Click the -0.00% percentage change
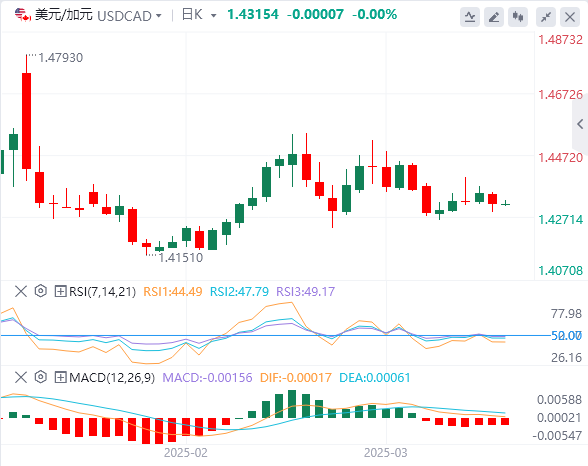This screenshot has width=588, height=466. [x=374, y=15]
